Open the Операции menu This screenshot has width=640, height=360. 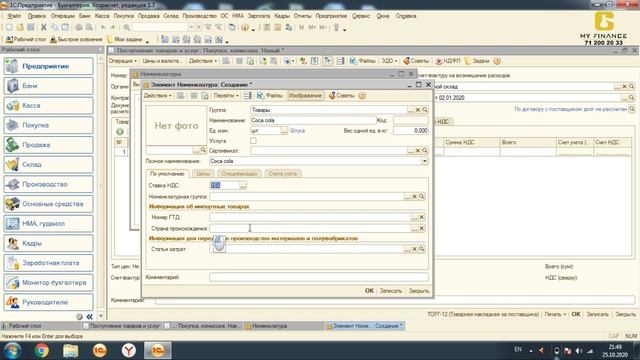click(62, 16)
